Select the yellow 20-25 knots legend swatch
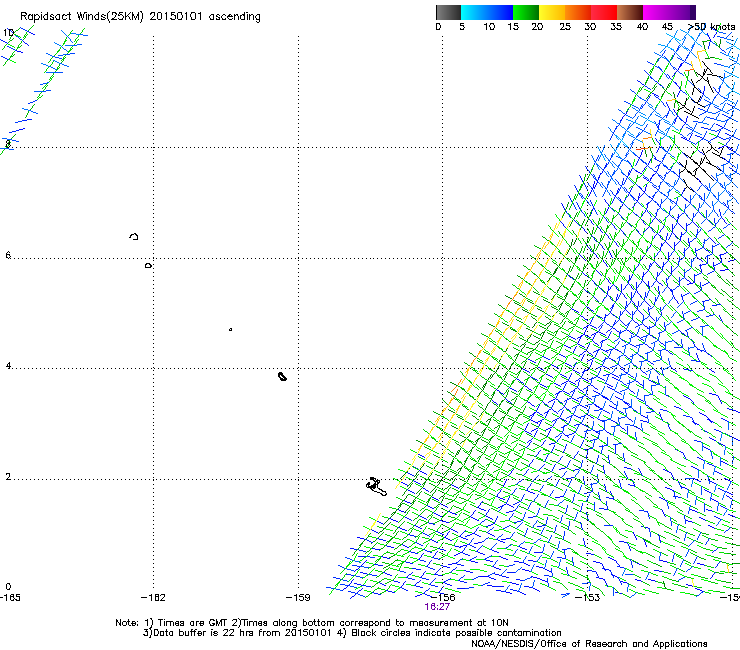740x650 pixels. [x=552, y=12]
